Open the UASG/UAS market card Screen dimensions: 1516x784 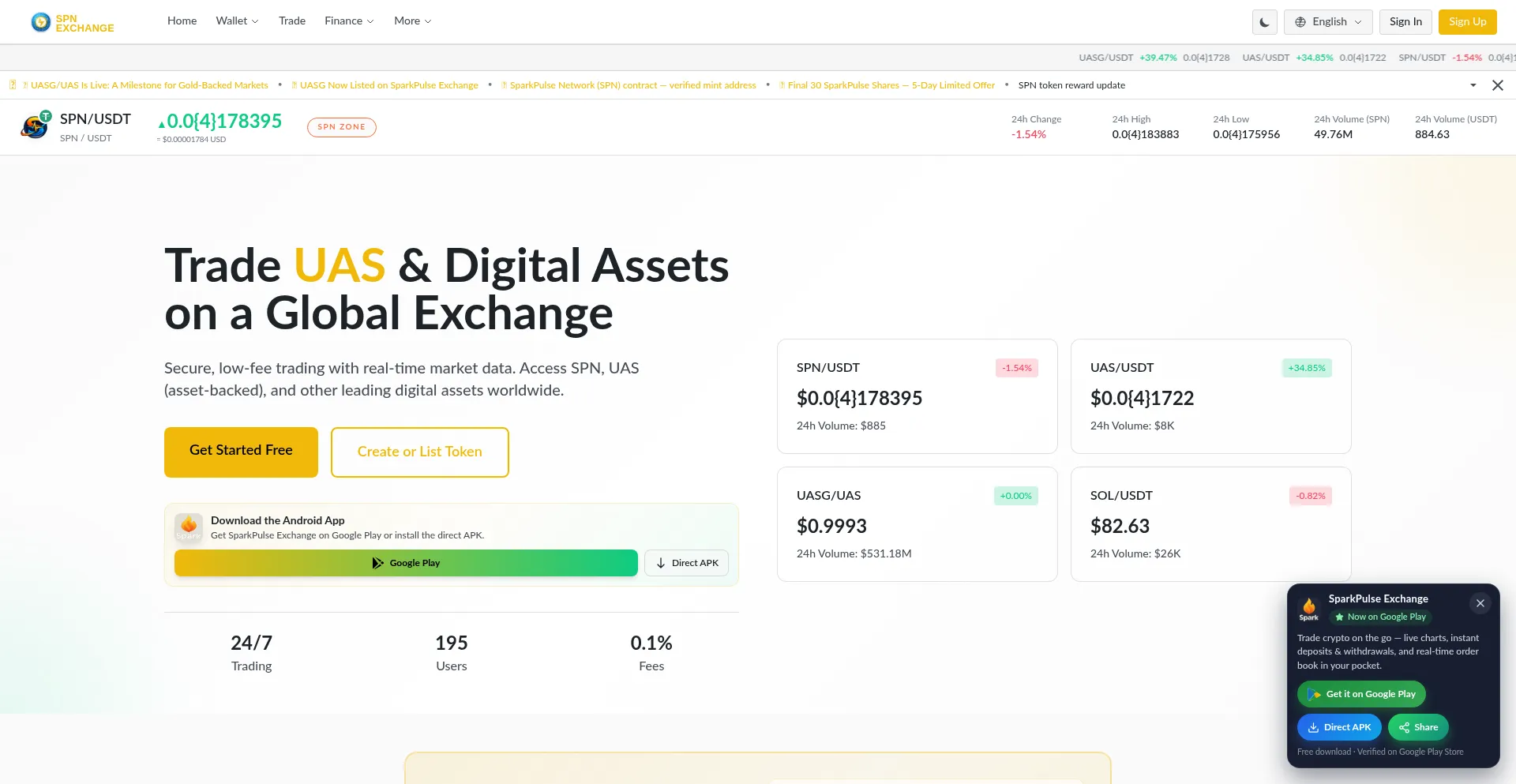pyautogui.click(x=917, y=524)
